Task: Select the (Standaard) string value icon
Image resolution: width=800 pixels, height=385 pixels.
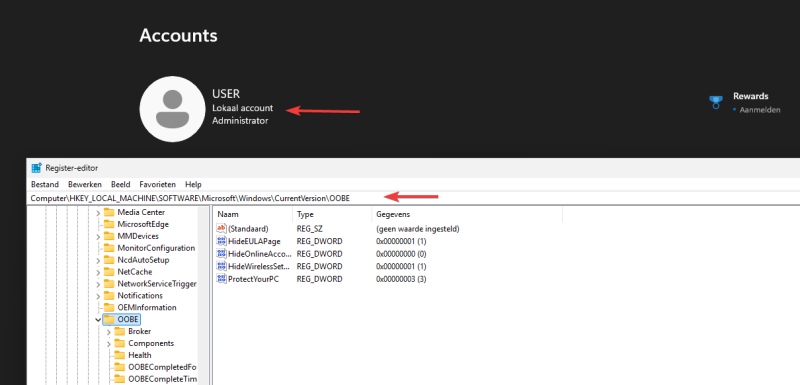Action: point(221,229)
